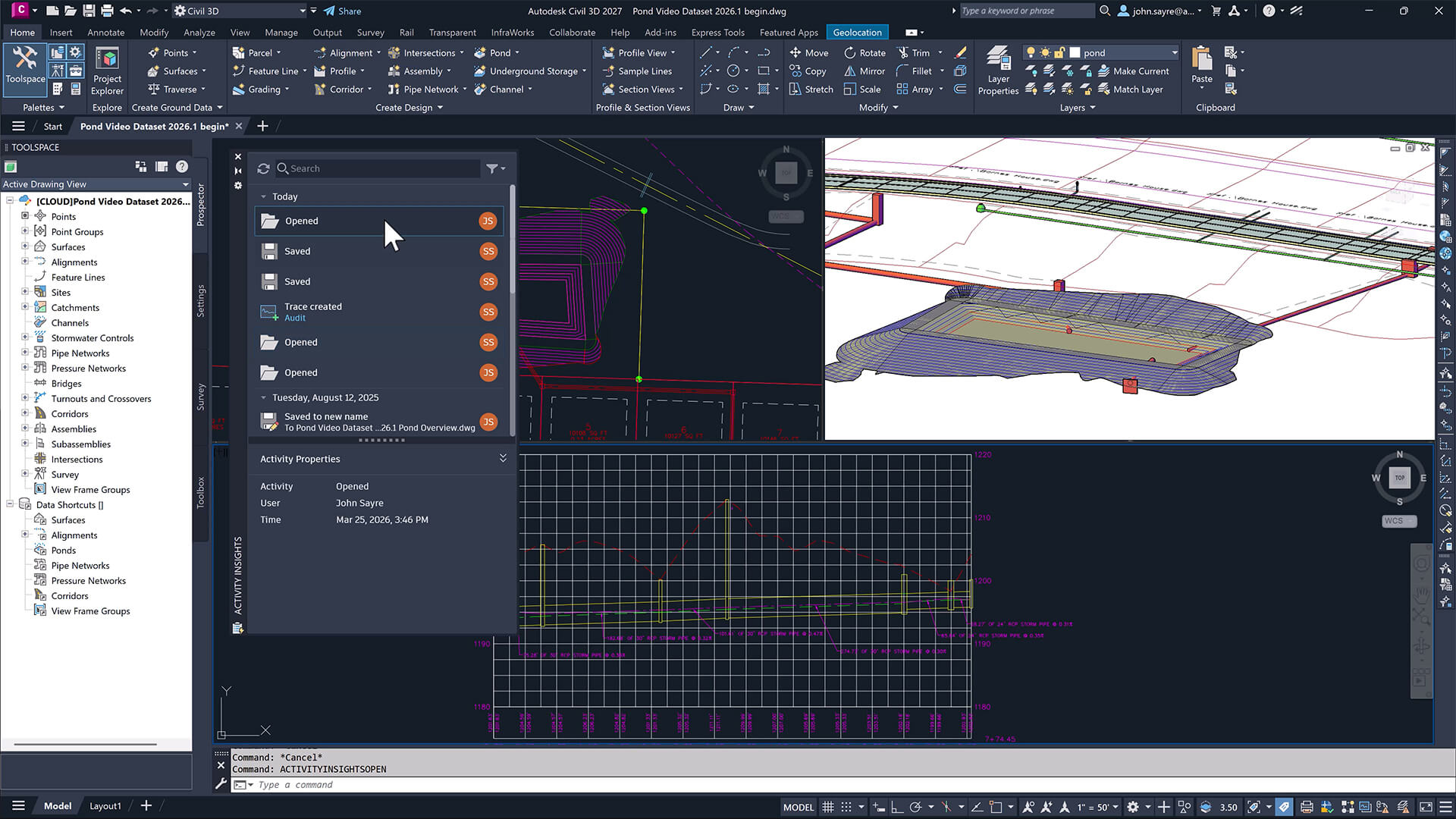Click Feature Line tool

tap(266, 71)
